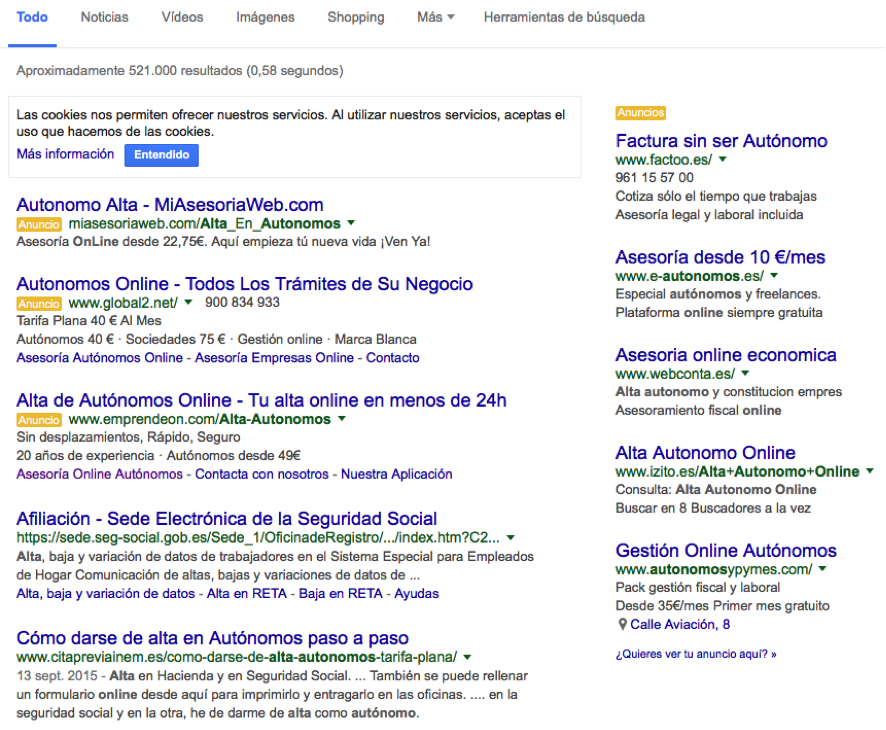Screen dimensions: 886x730
Task: Select the Vídeos tab
Action: (x=181, y=17)
